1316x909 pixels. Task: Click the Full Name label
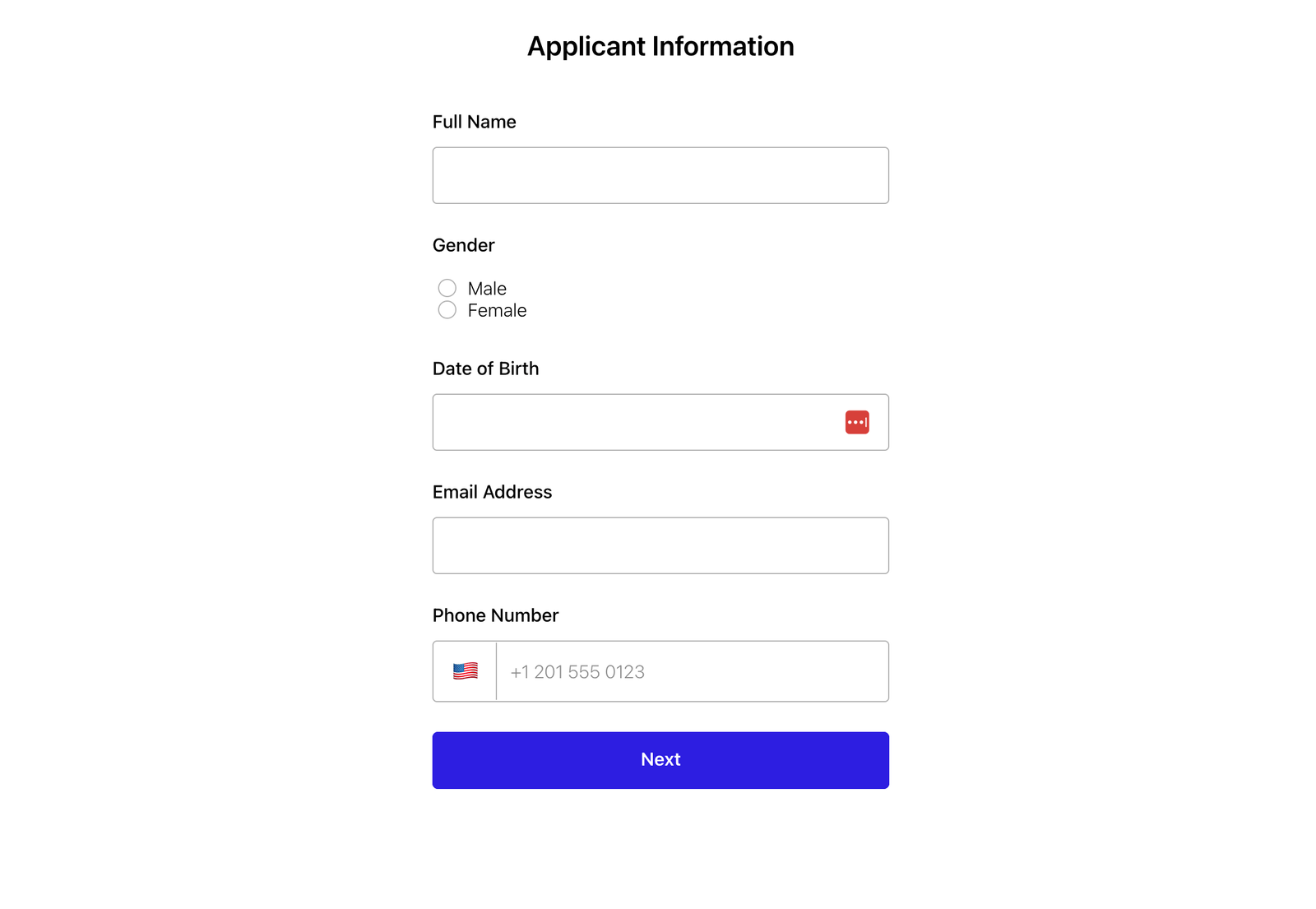pyautogui.click(x=474, y=122)
